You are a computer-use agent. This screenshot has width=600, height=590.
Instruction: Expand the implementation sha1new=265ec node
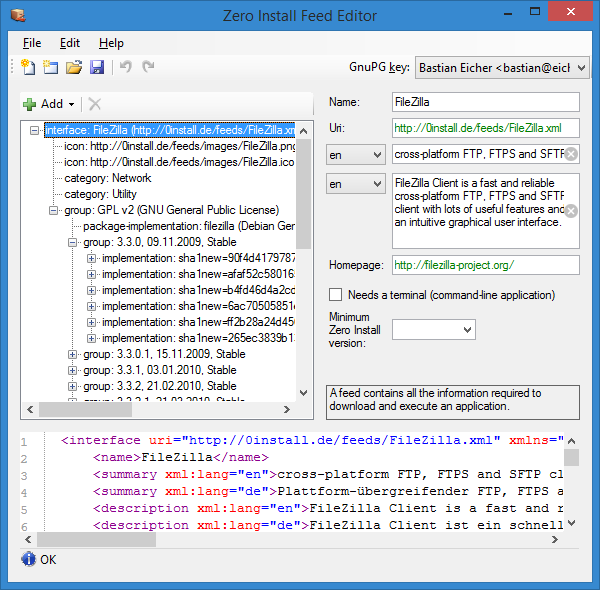[x=91, y=339]
